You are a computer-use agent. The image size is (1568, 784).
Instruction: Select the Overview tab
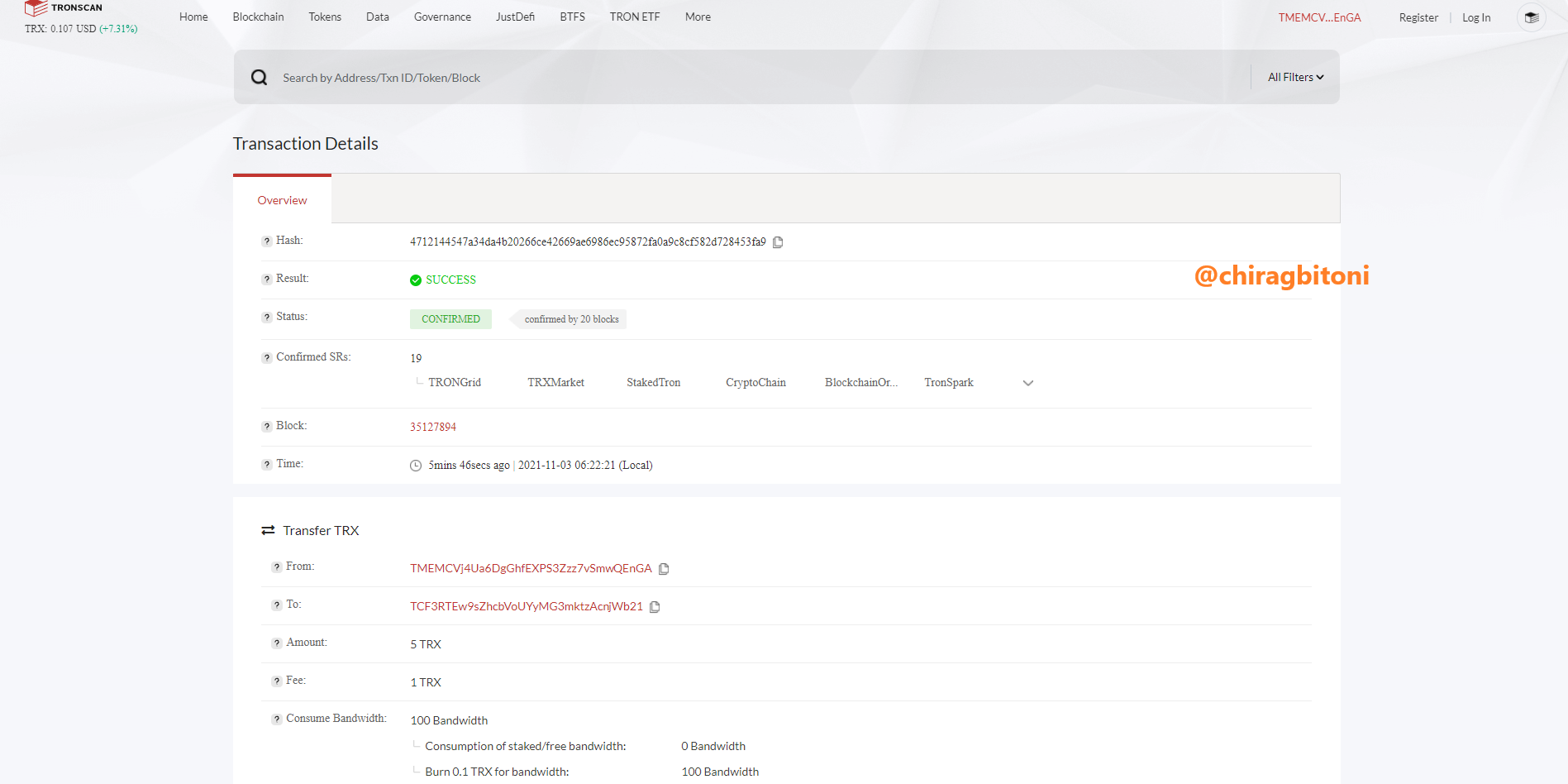[282, 200]
